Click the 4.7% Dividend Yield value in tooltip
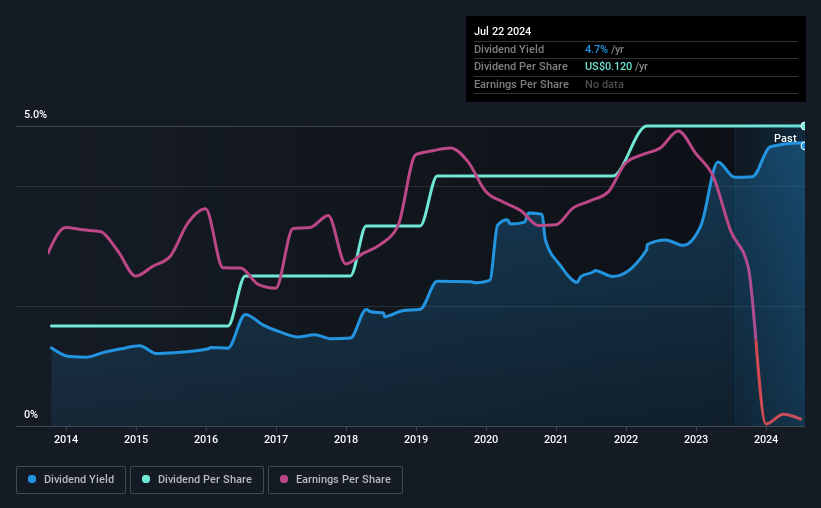 (596, 49)
